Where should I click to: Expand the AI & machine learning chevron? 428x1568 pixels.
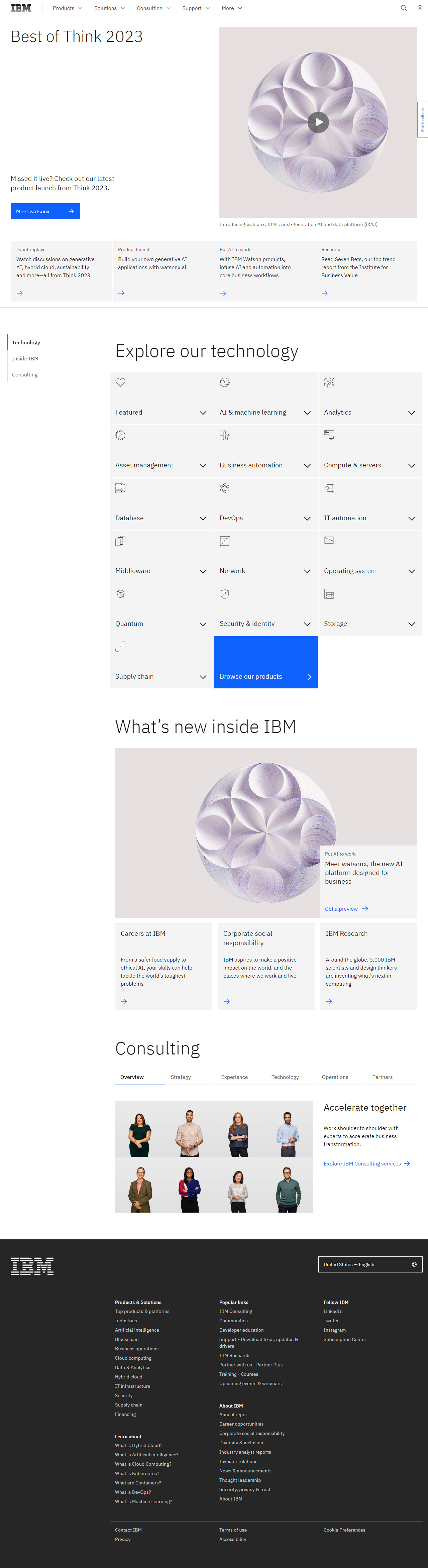(307, 413)
